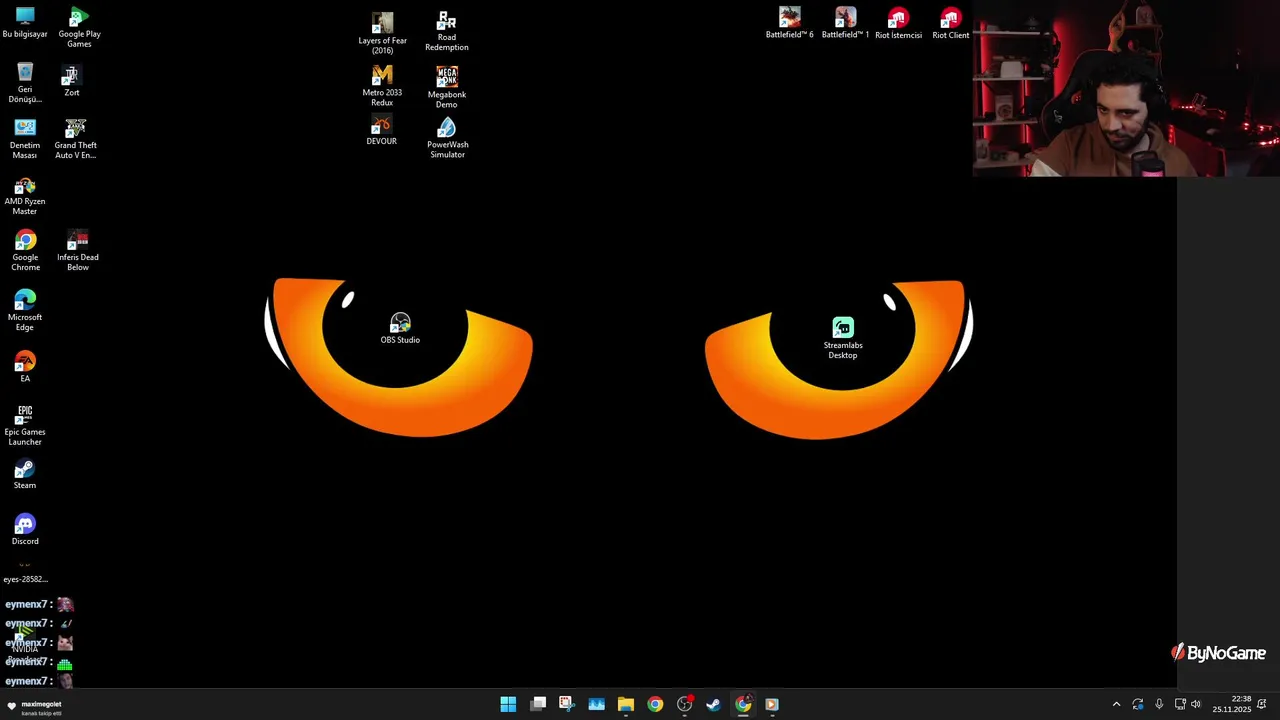1280x720 pixels.
Task: Click the sync tray icon
Action: [x=1138, y=704]
